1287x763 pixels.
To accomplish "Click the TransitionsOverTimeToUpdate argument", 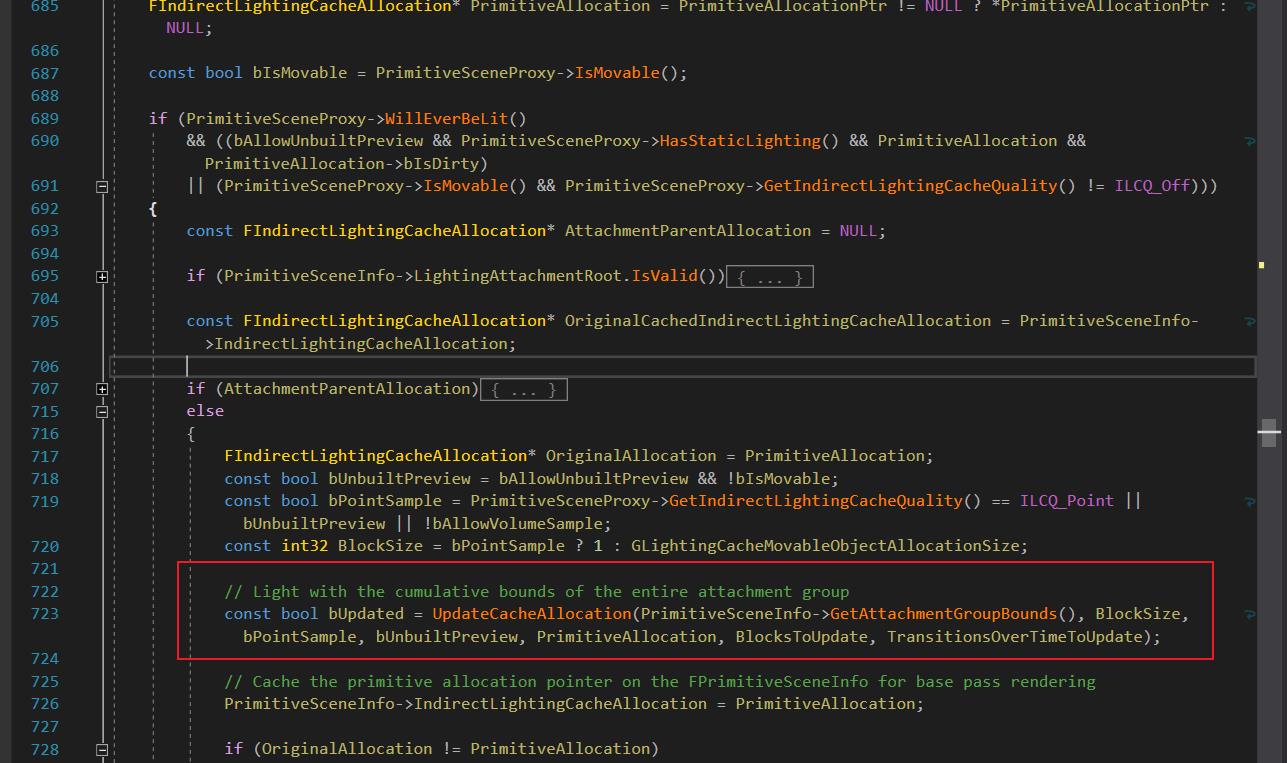I will [x=1014, y=637].
